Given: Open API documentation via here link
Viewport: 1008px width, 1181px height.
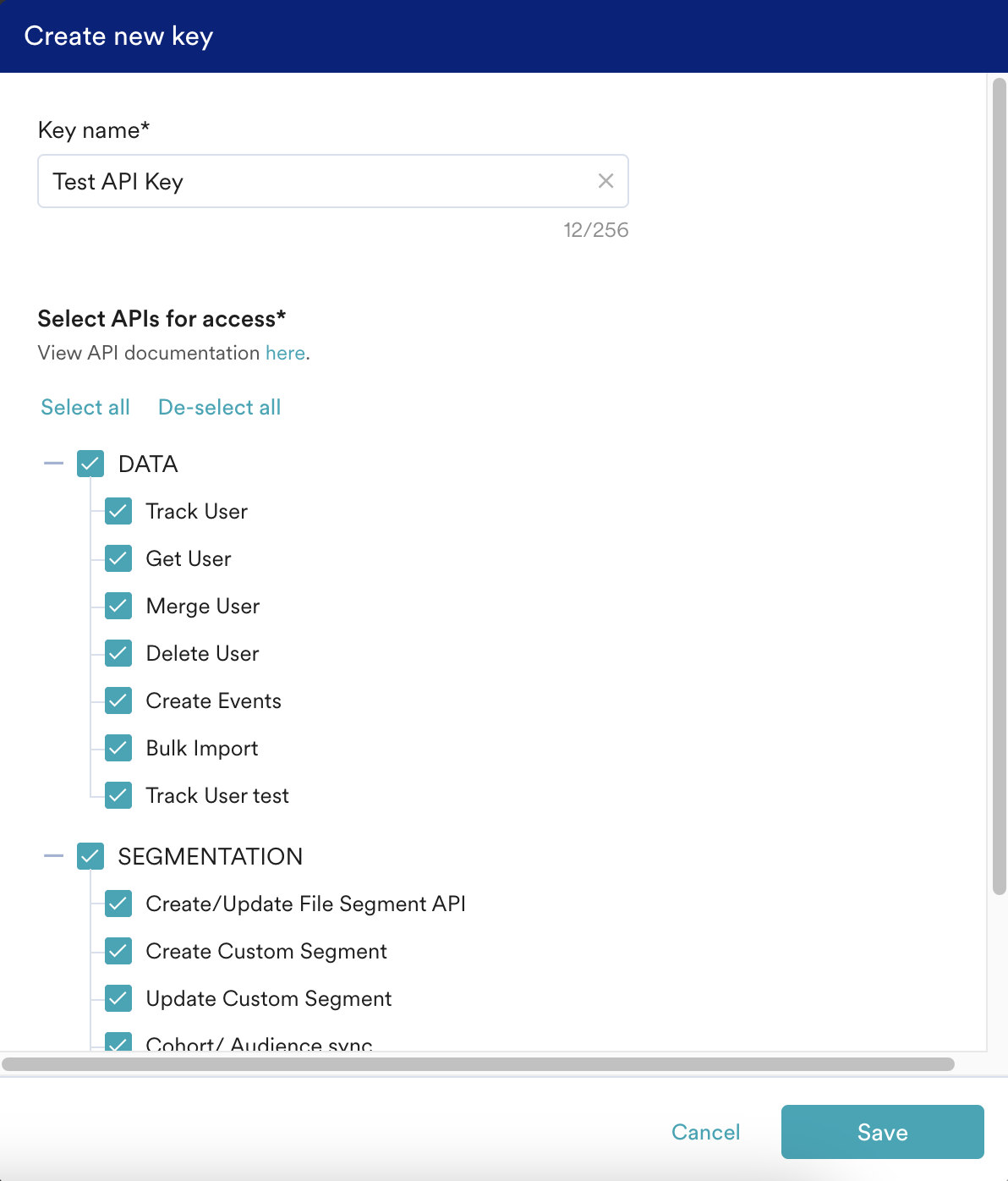Looking at the screenshot, I should click(x=285, y=353).
